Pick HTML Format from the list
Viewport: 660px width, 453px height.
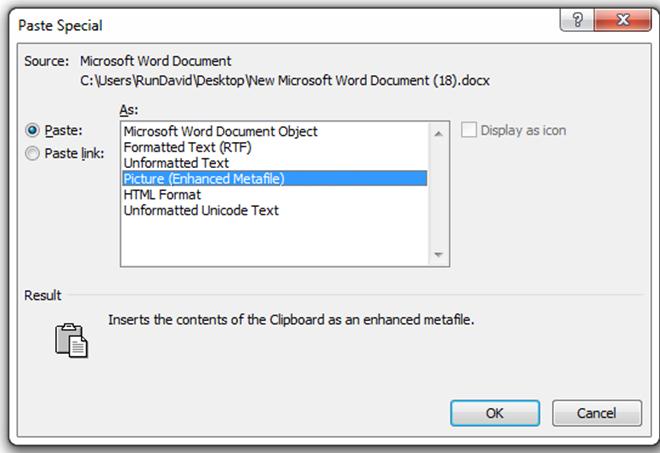tap(162, 195)
